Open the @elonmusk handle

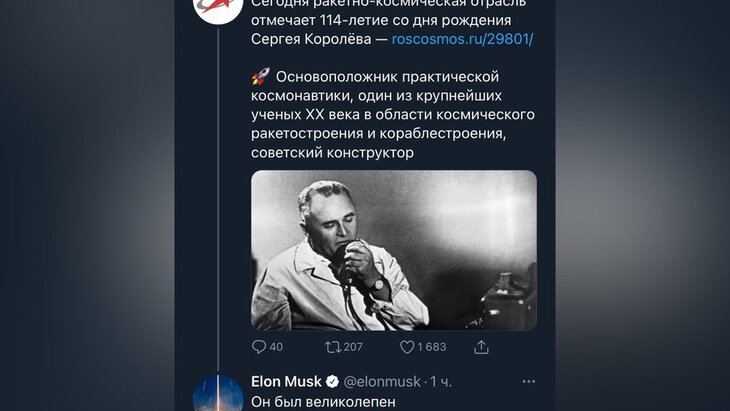tap(384, 382)
